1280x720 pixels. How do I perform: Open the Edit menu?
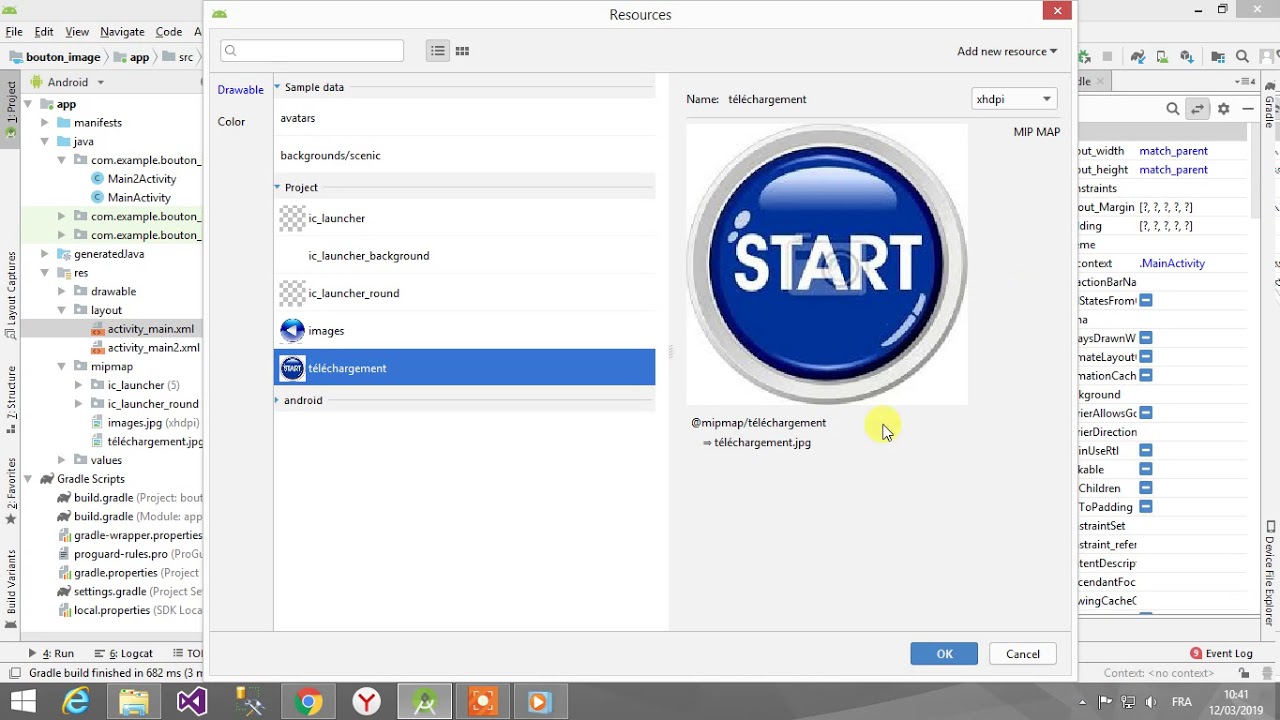[44, 32]
